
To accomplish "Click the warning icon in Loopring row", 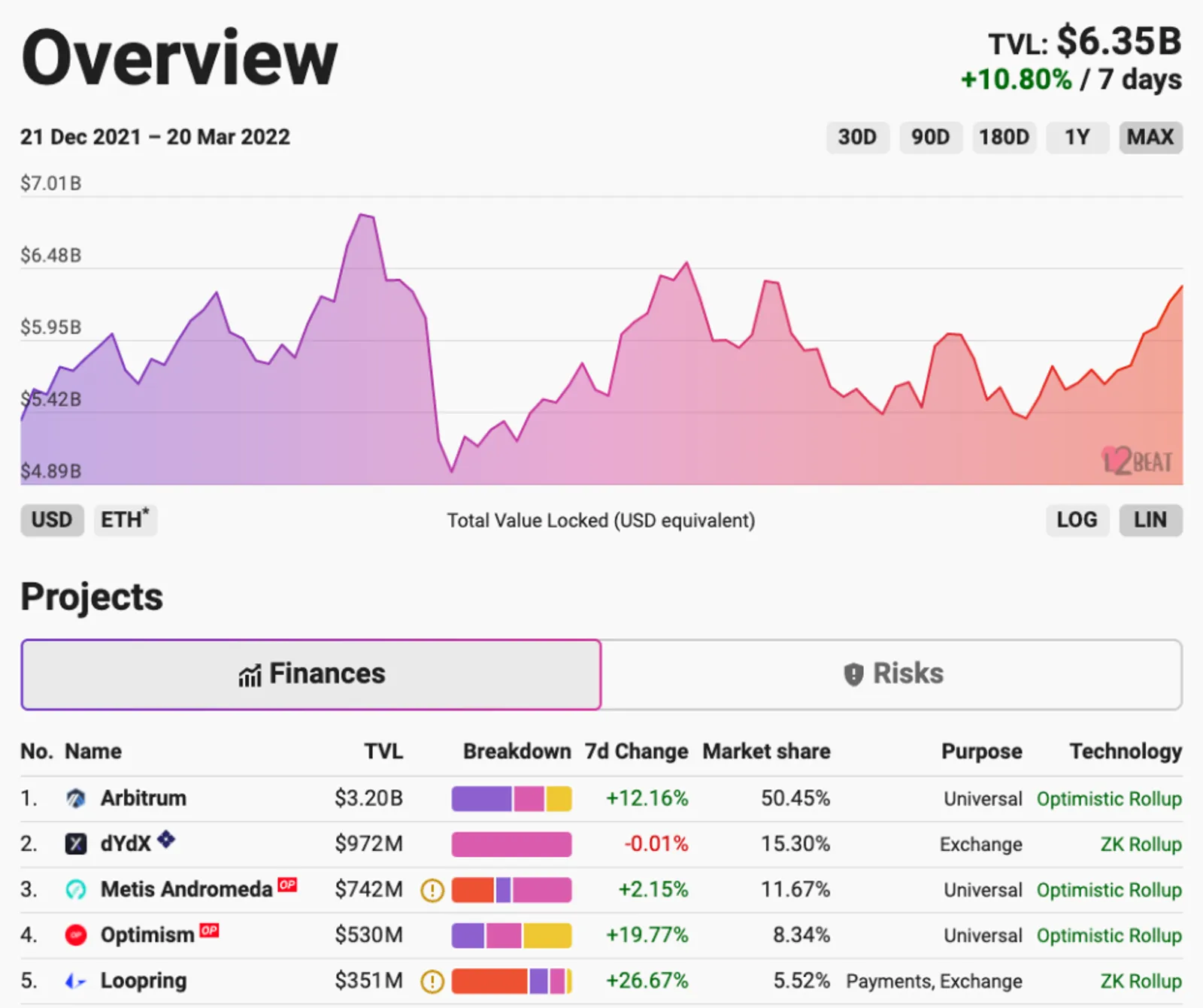I will (432, 982).
